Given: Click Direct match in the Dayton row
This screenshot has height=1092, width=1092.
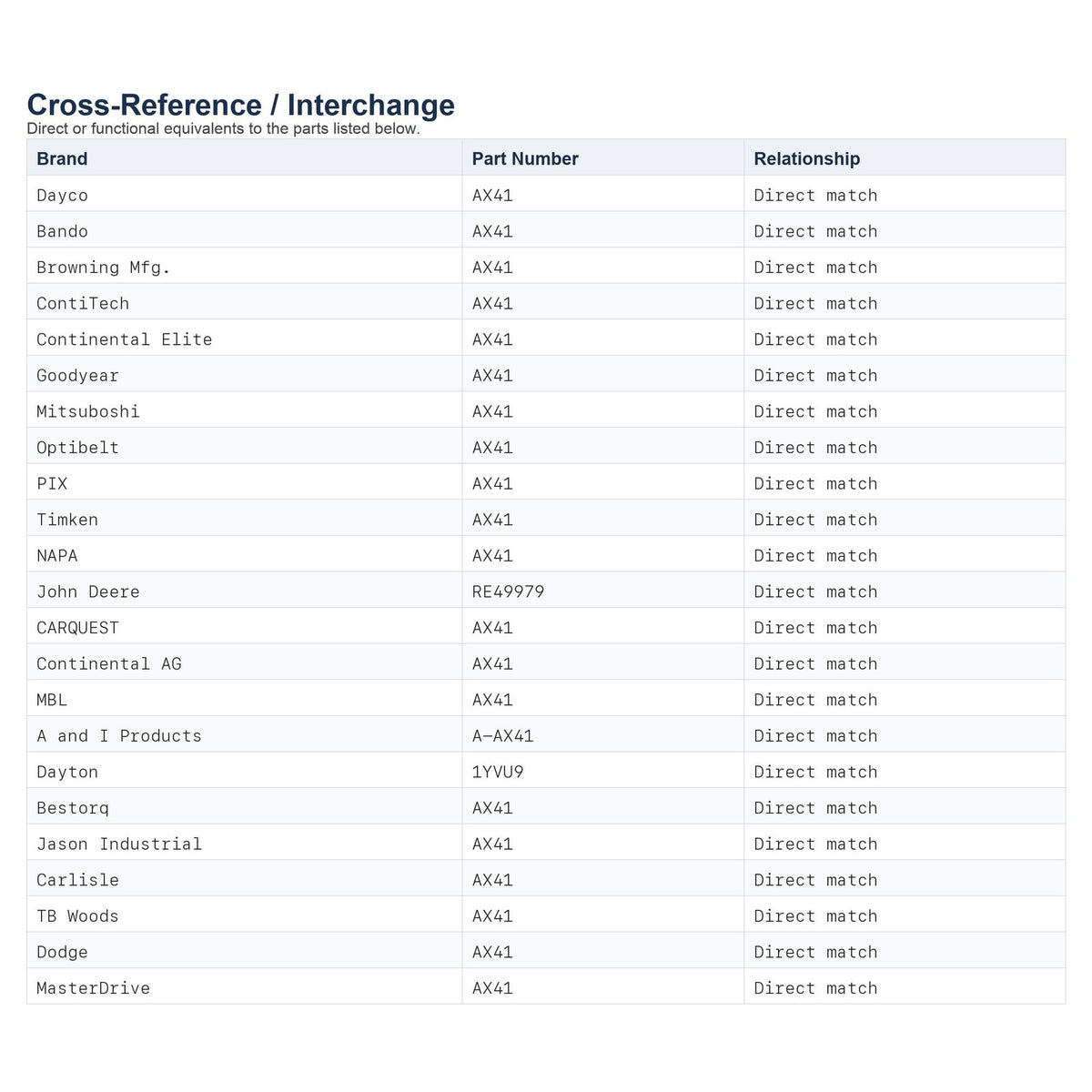Looking at the screenshot, I should (815, 772).
